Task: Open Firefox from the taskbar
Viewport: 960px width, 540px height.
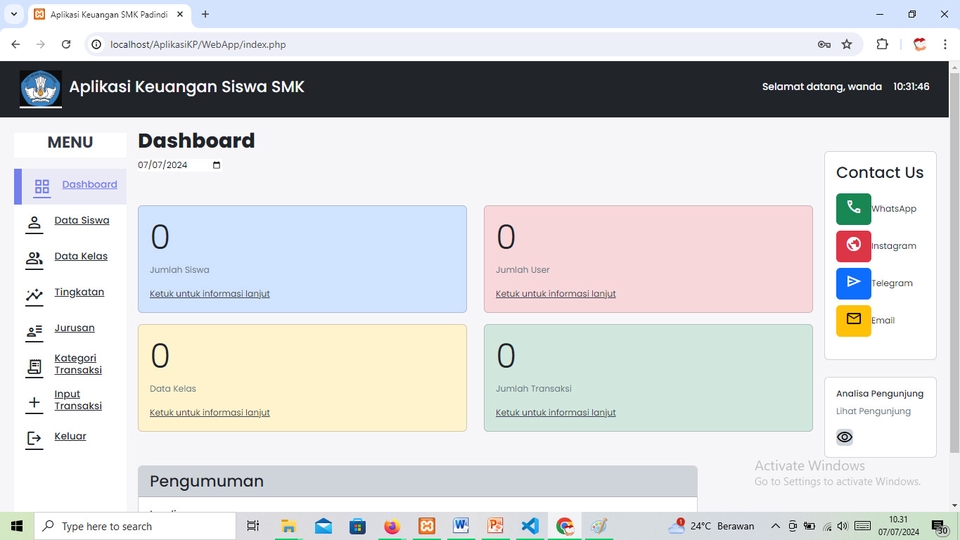Action: tap(392, 526)
